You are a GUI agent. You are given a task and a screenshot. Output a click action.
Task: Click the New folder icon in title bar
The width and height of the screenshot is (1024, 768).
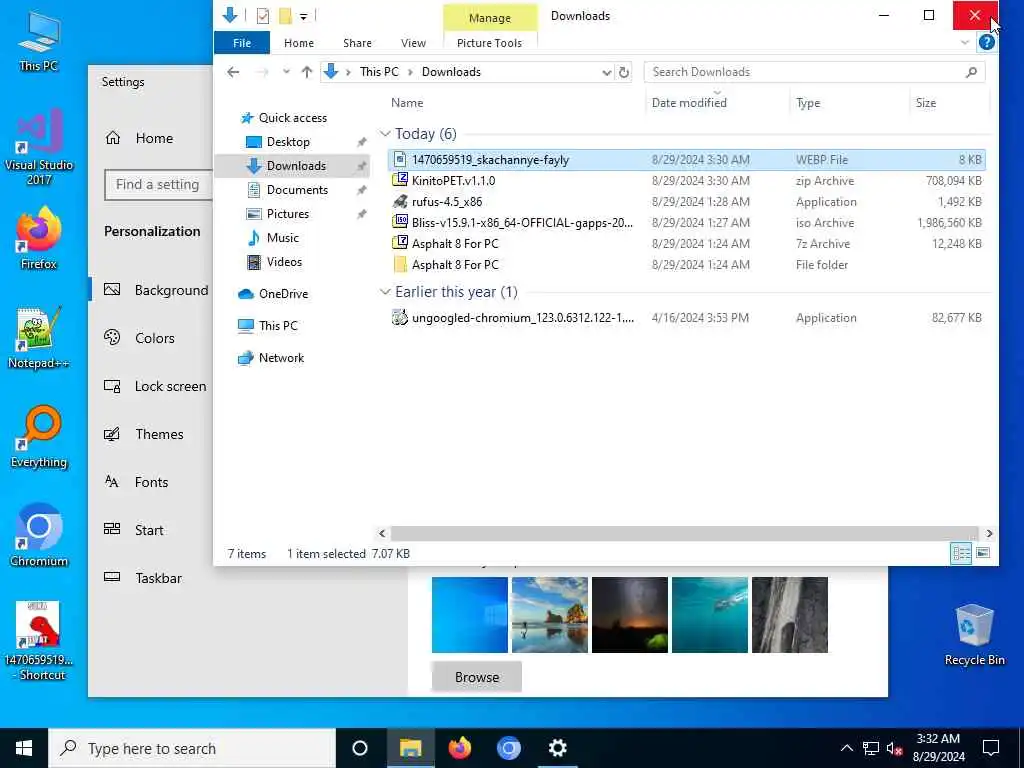[x=285, y=16]
